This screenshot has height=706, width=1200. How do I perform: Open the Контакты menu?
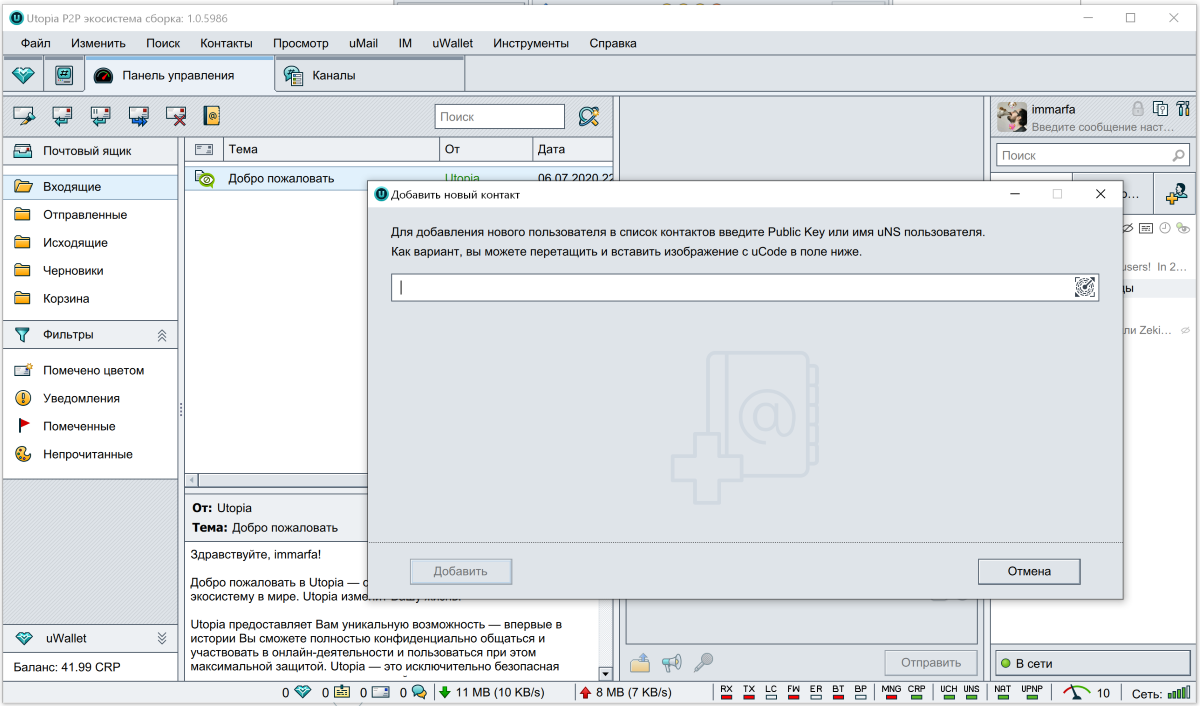[x=227, y=43]
